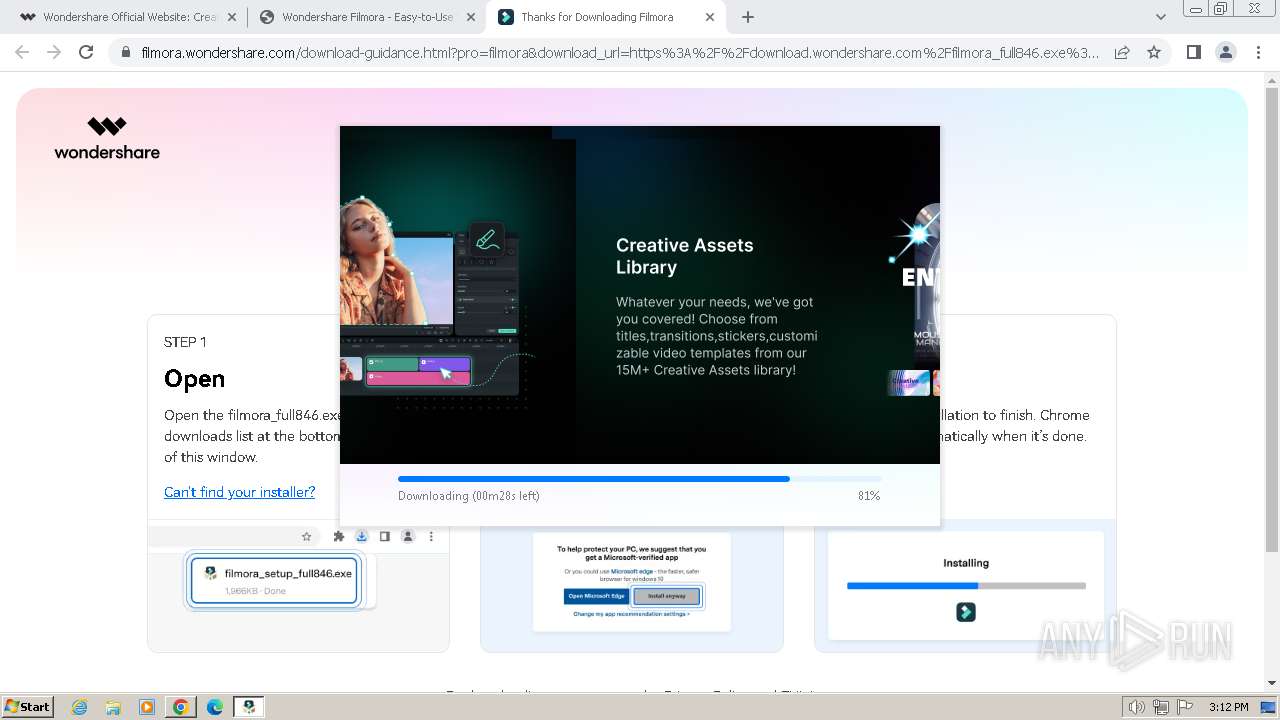
Task: Toggle the browser side panel
Action: (1193, 52)
